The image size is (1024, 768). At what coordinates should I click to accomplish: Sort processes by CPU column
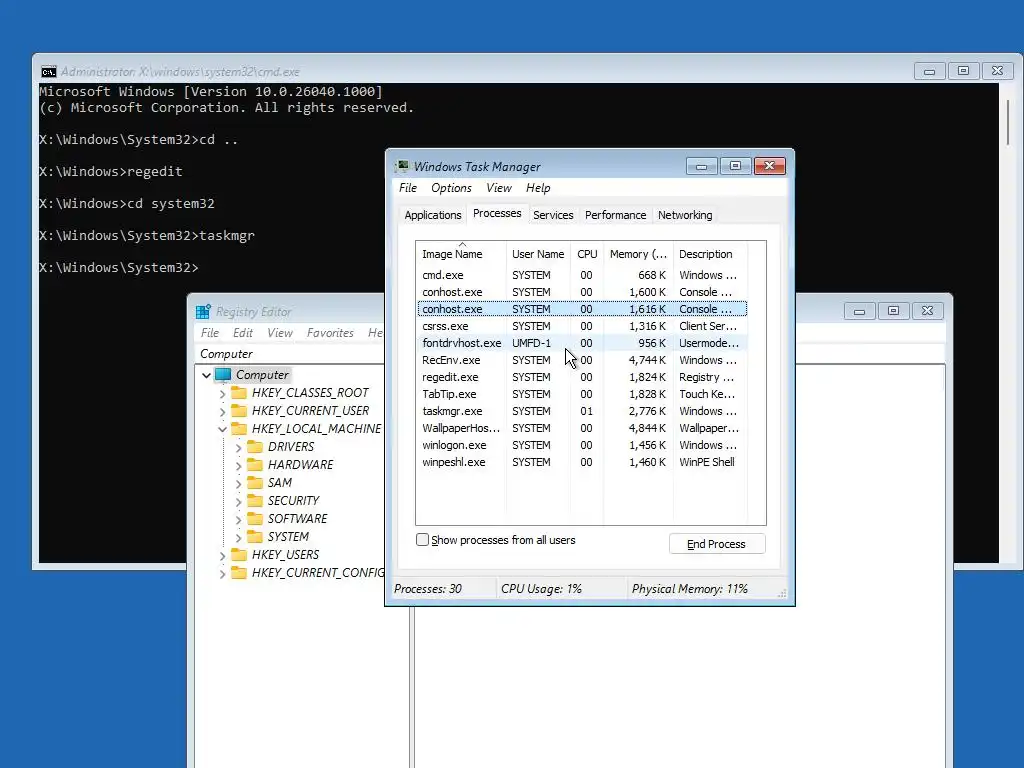(x=587, y=254)
